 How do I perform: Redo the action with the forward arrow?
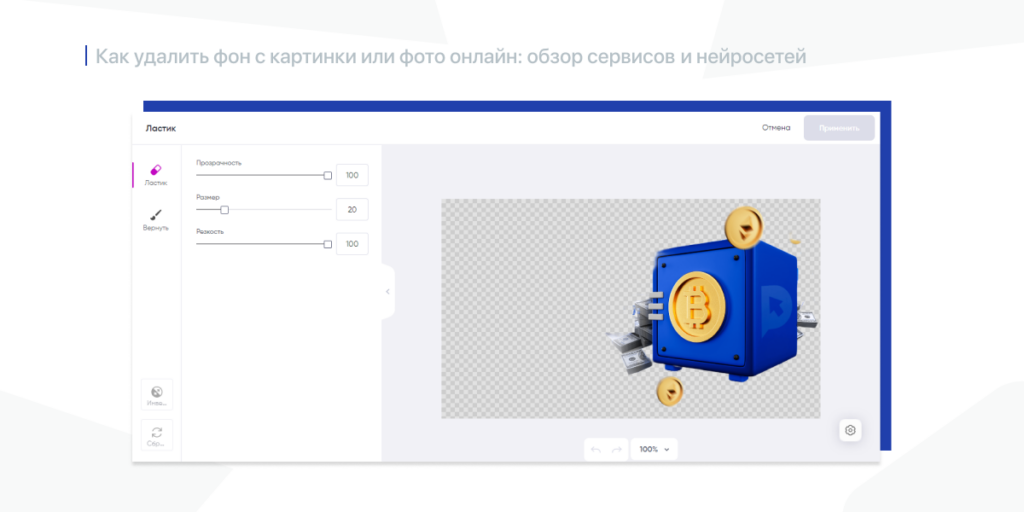[x=616, y=449]
